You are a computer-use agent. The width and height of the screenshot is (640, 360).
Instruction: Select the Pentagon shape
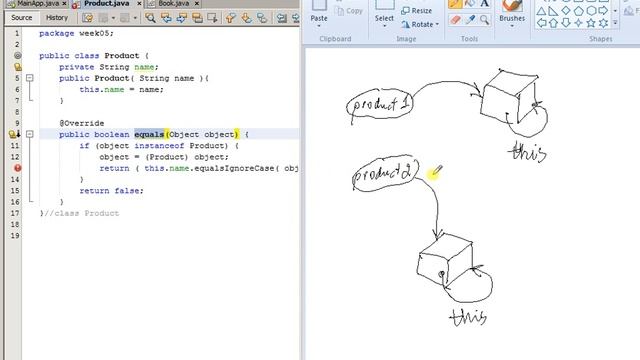(x=578, y=11)
